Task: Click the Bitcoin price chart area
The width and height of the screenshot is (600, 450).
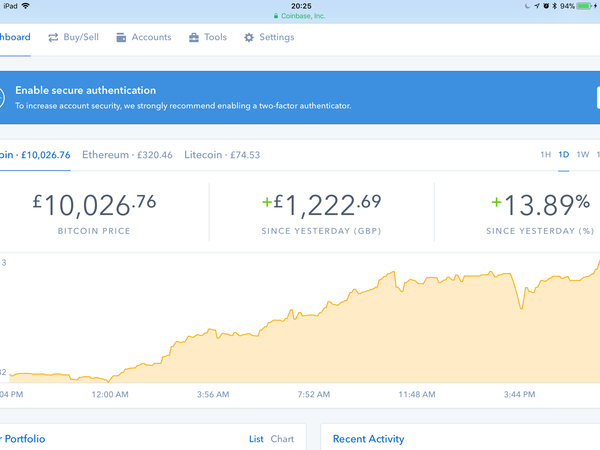Action: click(x=304, y=321)
